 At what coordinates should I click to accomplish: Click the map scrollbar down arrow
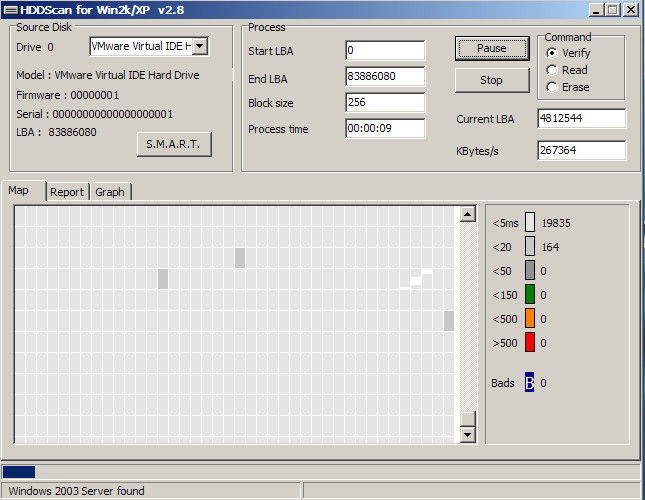[x=468, y=434]
